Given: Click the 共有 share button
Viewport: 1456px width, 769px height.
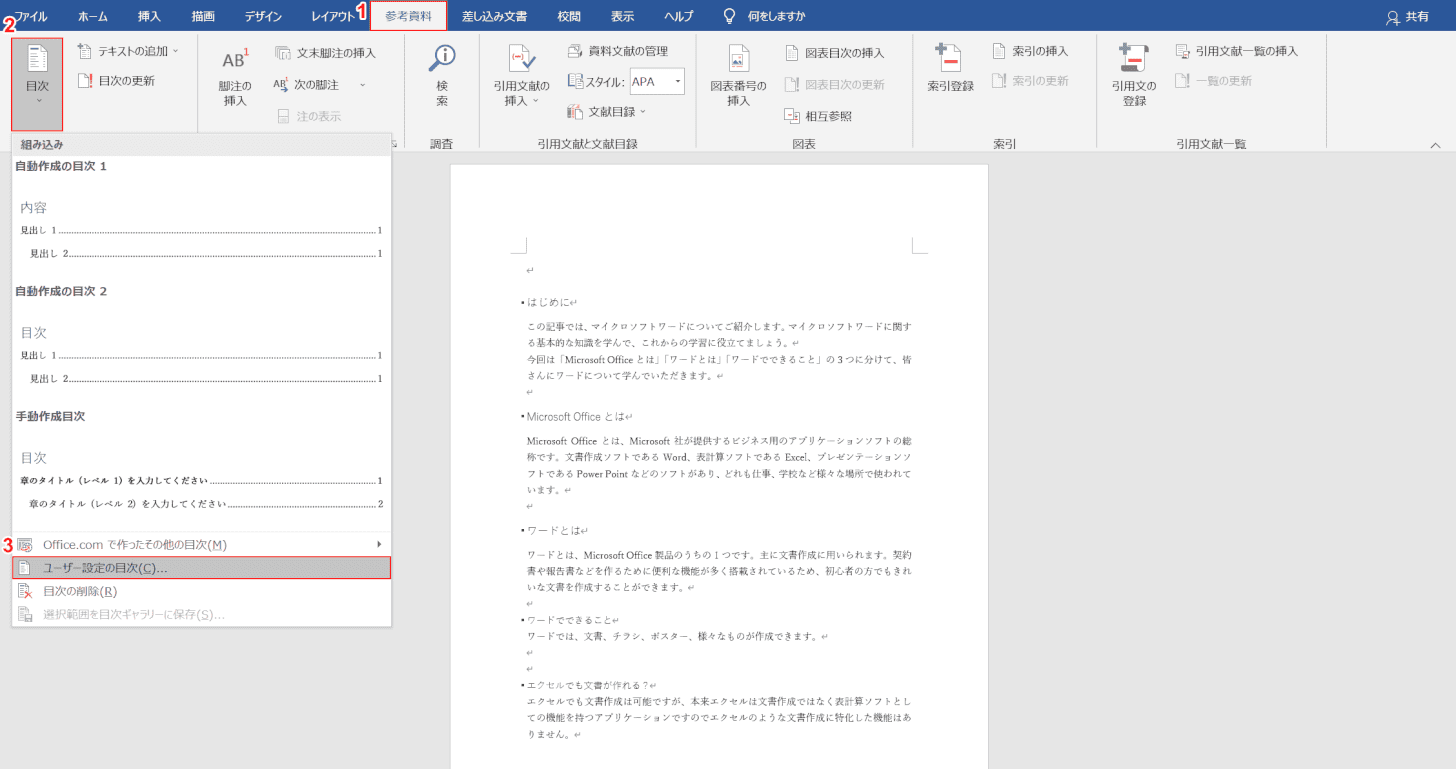Looking at the screenshot, I should pos(1407,17).
